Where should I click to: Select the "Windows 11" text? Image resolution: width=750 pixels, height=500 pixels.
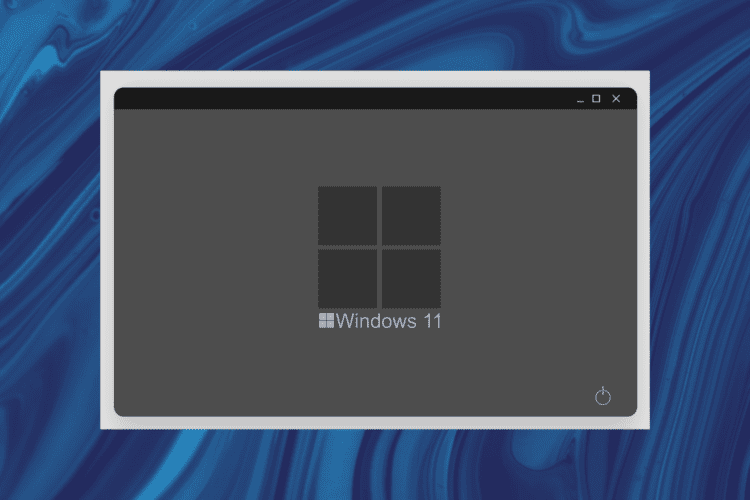tap(388, 321)
